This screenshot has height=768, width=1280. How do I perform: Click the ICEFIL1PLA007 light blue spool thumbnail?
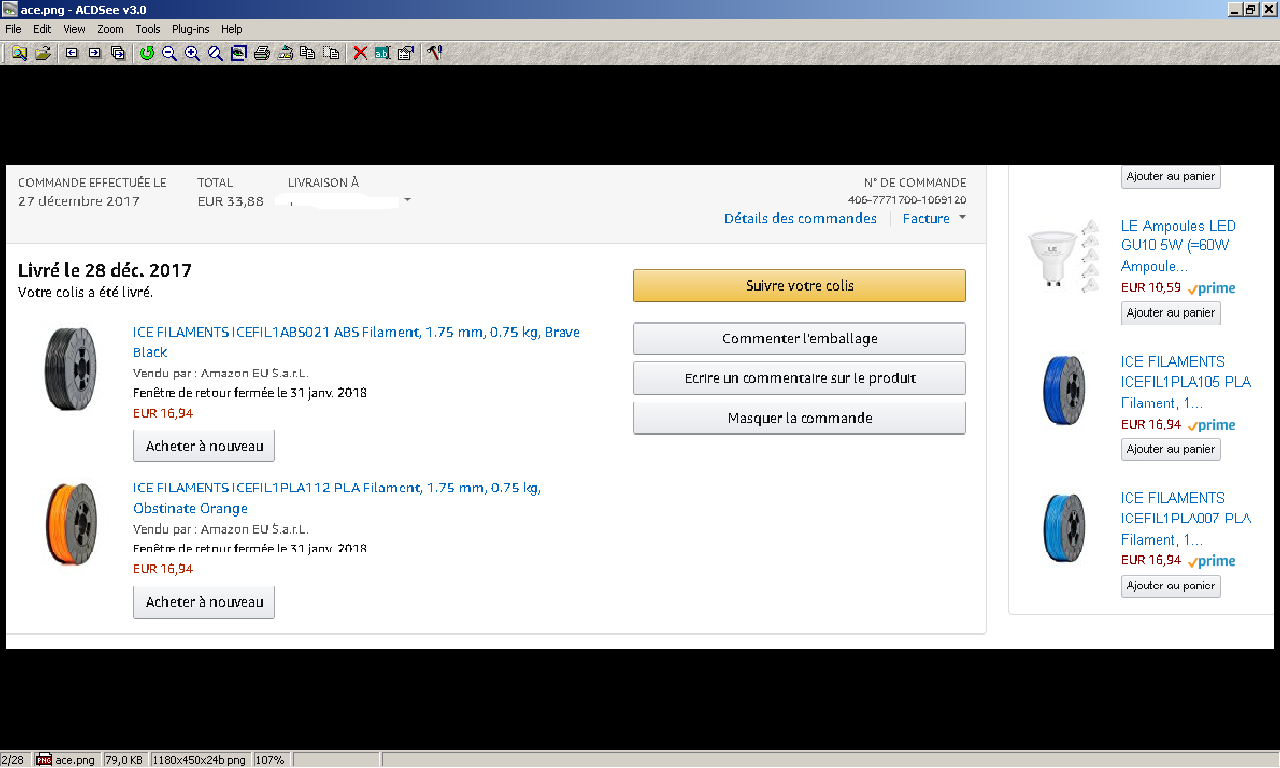[1063, 527]
